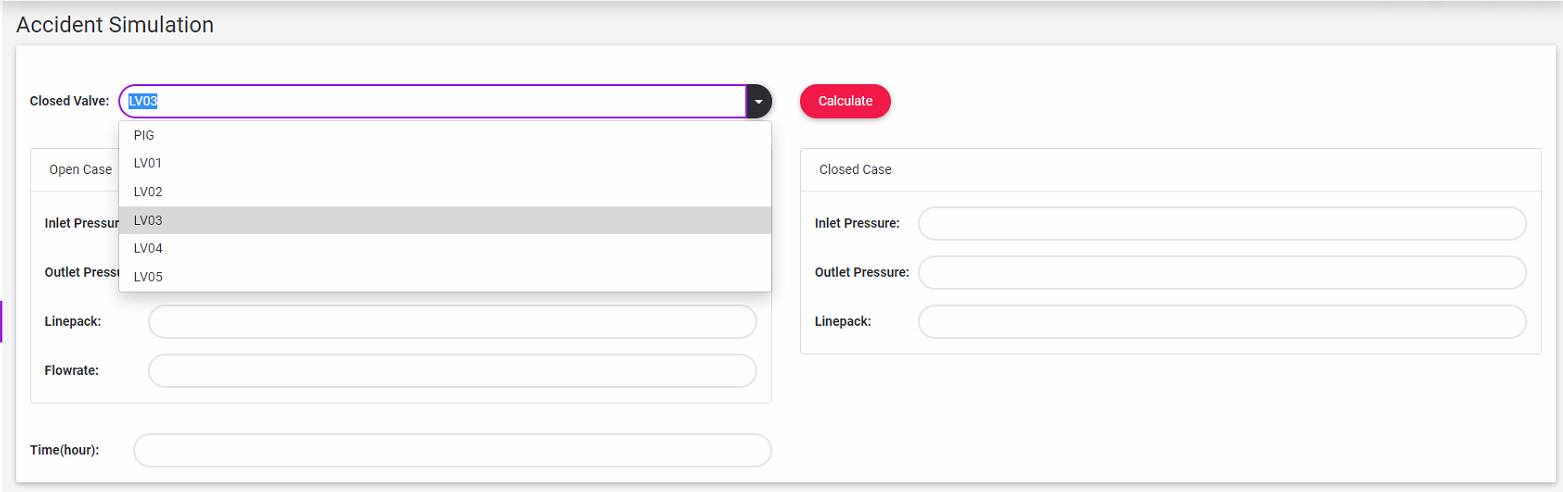Click the Closed Valve label

[x=69, y=101]
